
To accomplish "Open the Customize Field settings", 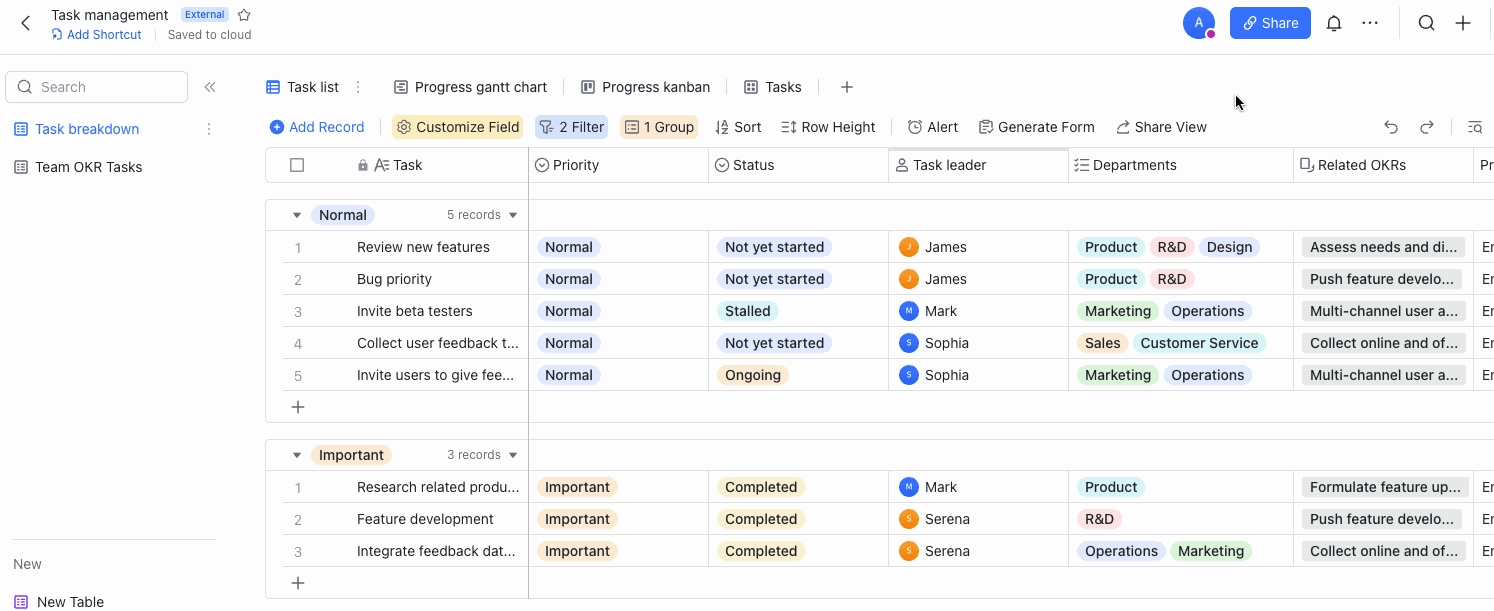I will [x=457, y=127].
